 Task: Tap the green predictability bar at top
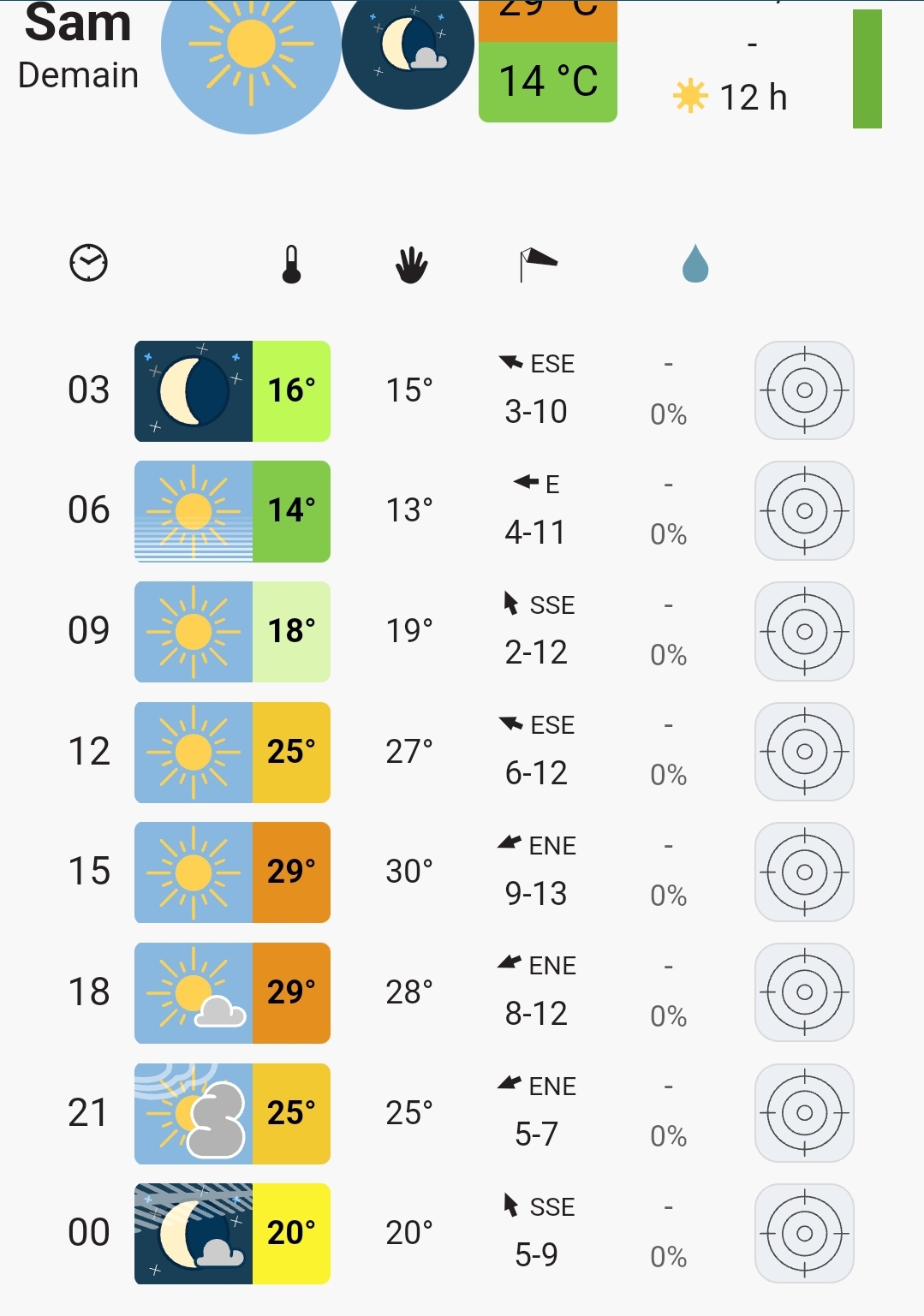pos(867,68)
